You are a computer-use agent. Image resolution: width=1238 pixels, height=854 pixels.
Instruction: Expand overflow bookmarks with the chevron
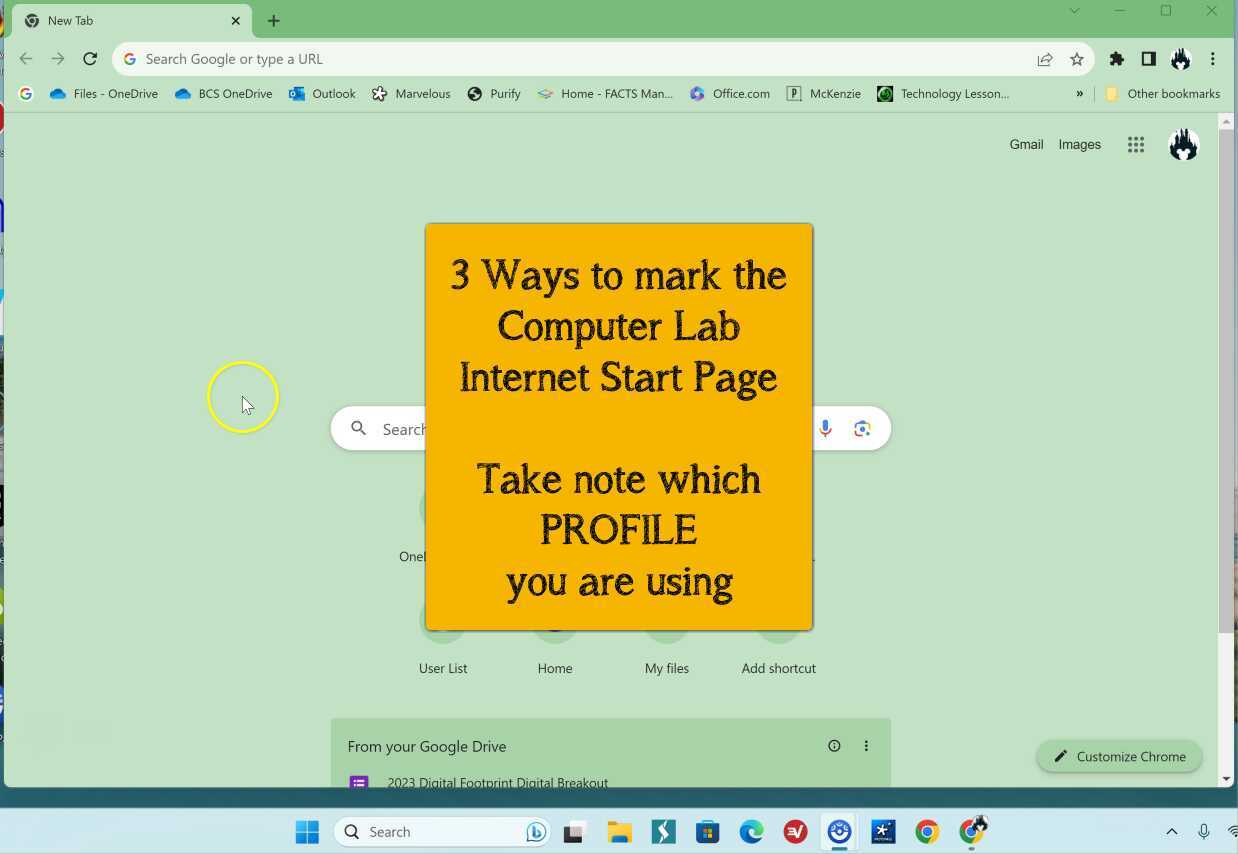(1079, 93)
